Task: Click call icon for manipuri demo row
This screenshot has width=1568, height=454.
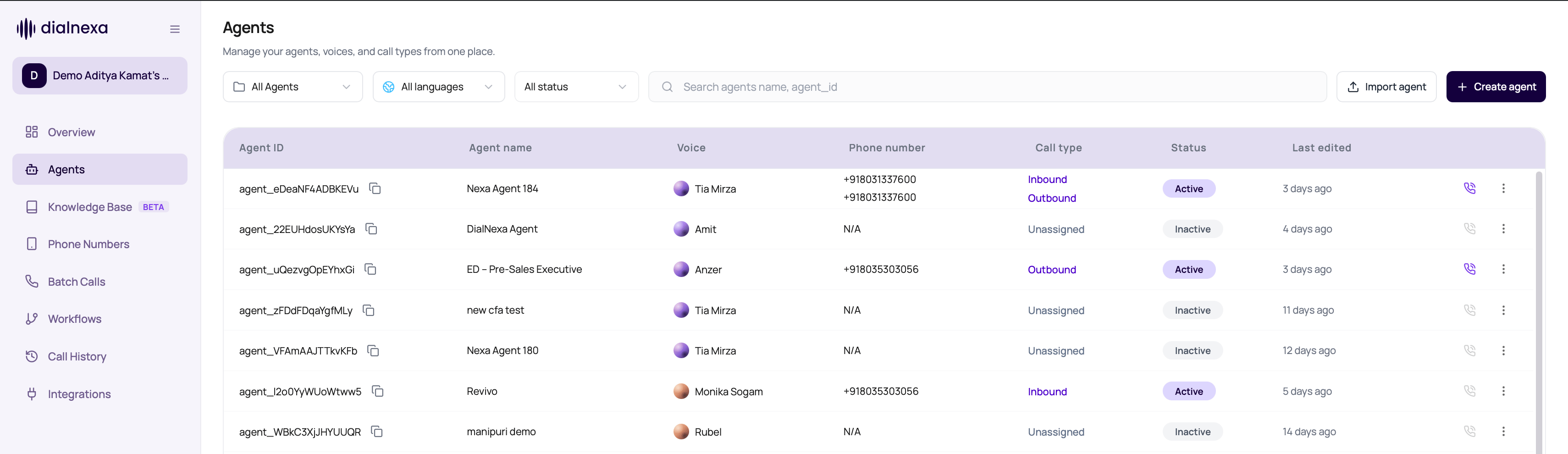Action: click(1469, 432)
